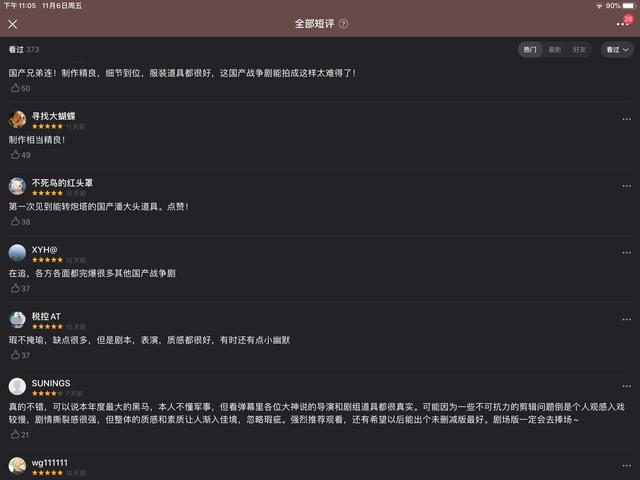Open wg111111's profile avatar
The width and height of the screenshot is (640, 480).
[17, 466]
